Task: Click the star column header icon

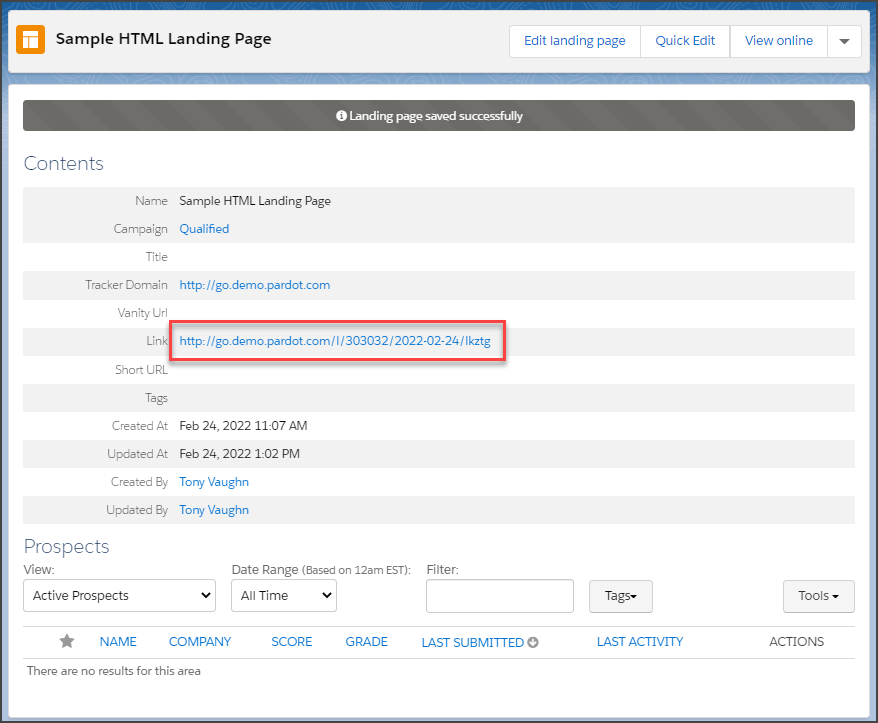Action: tap(67, 641)
